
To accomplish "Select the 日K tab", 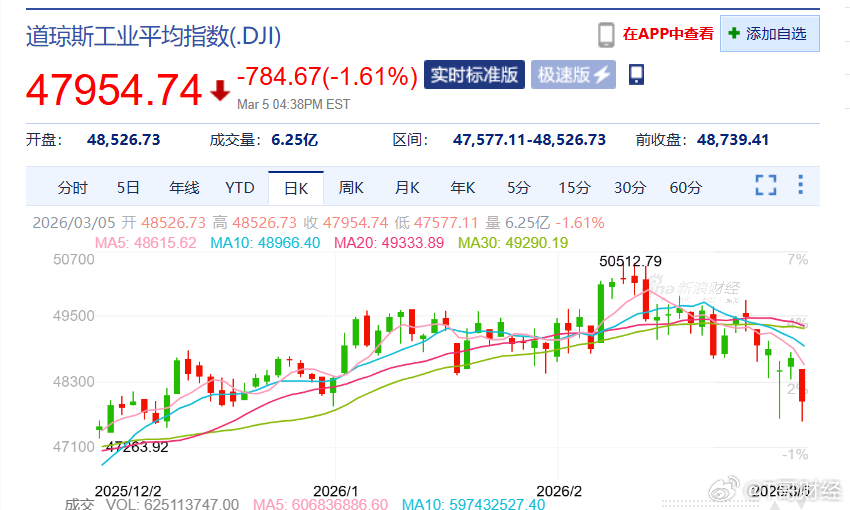I will coord(296,189).
